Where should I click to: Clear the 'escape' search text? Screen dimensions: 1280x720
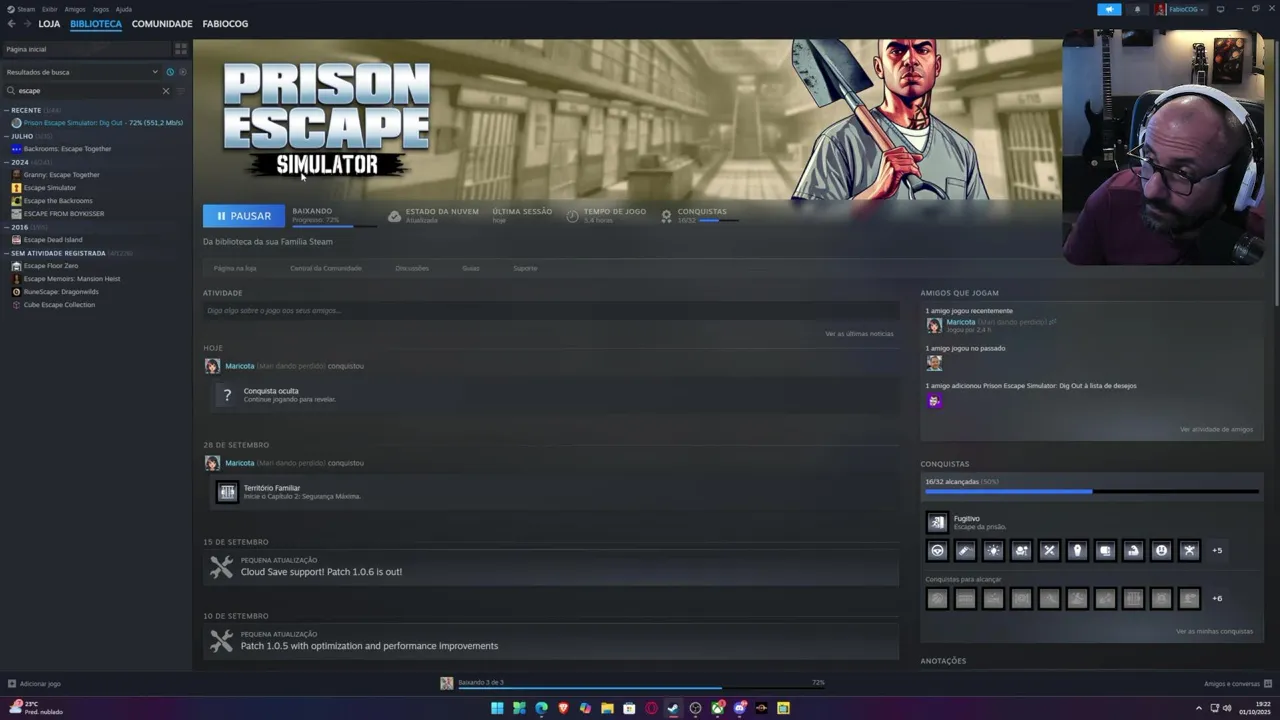[x=166, y=91]
